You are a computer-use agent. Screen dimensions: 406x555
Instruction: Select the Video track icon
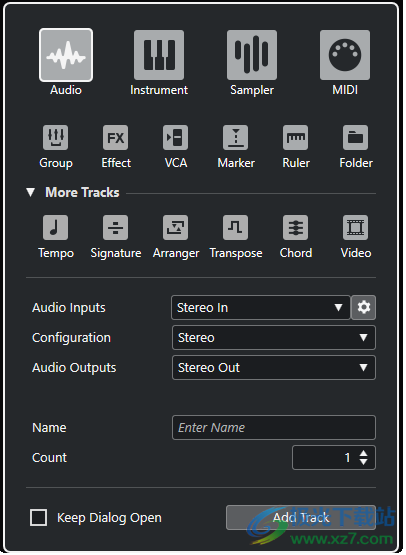(355, 227)
